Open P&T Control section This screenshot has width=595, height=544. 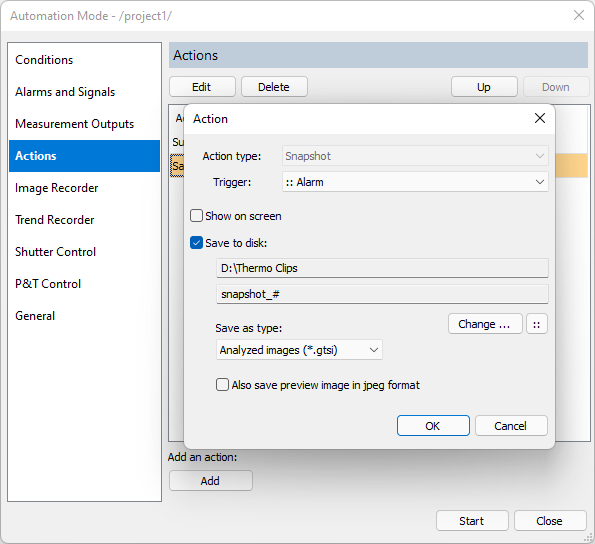pyautogui.click(x=84, y=284)
